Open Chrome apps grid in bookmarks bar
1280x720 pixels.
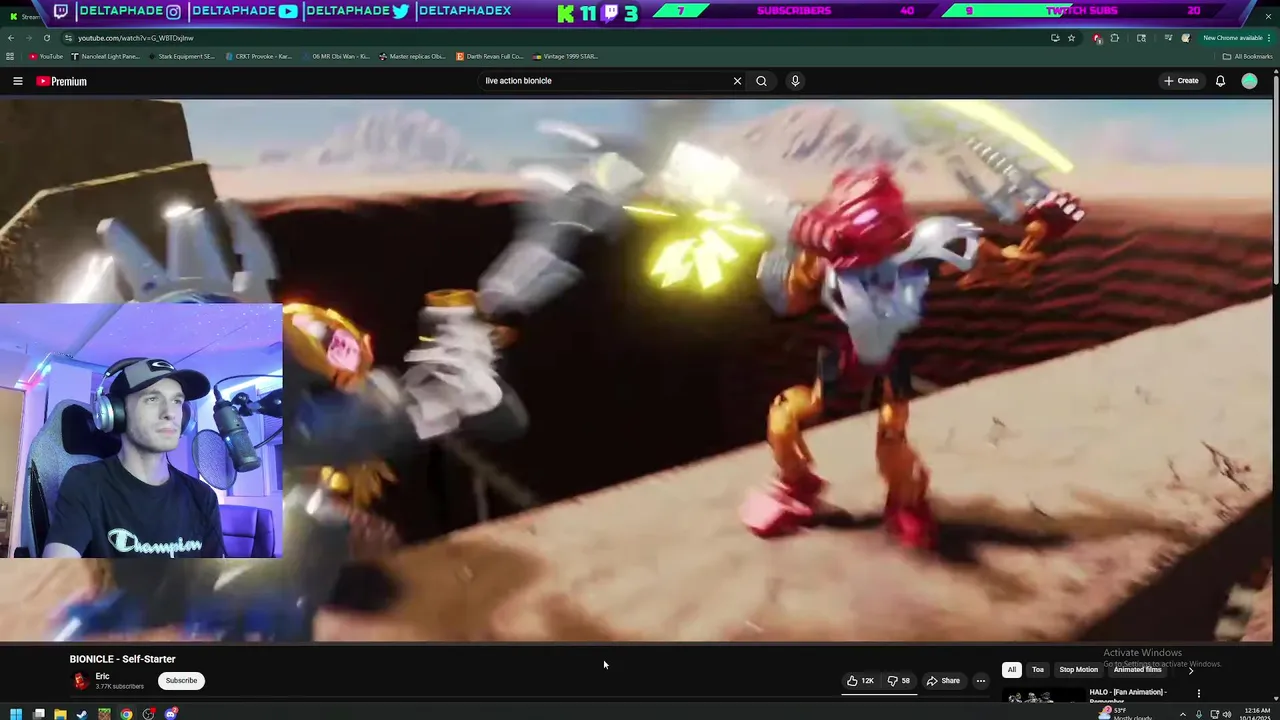[x=10, y=56]
